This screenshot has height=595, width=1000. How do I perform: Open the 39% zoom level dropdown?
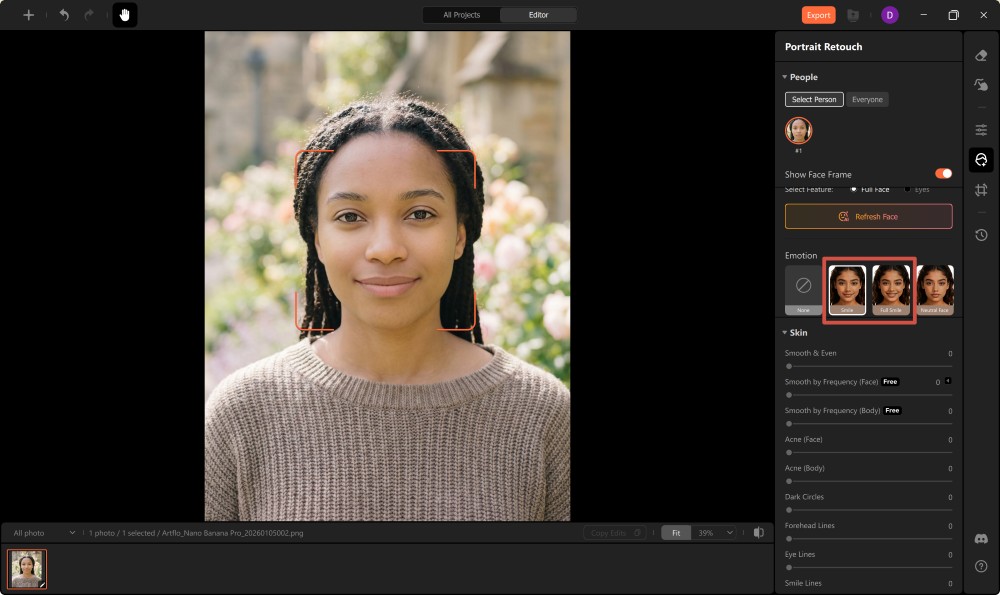pyautogui.click(x=714, y=533)
